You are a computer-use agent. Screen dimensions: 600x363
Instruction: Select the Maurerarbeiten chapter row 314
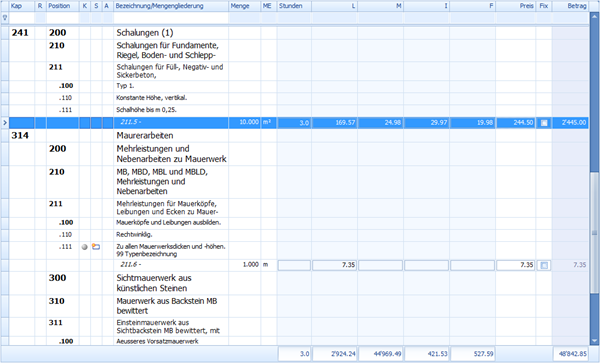295,135
